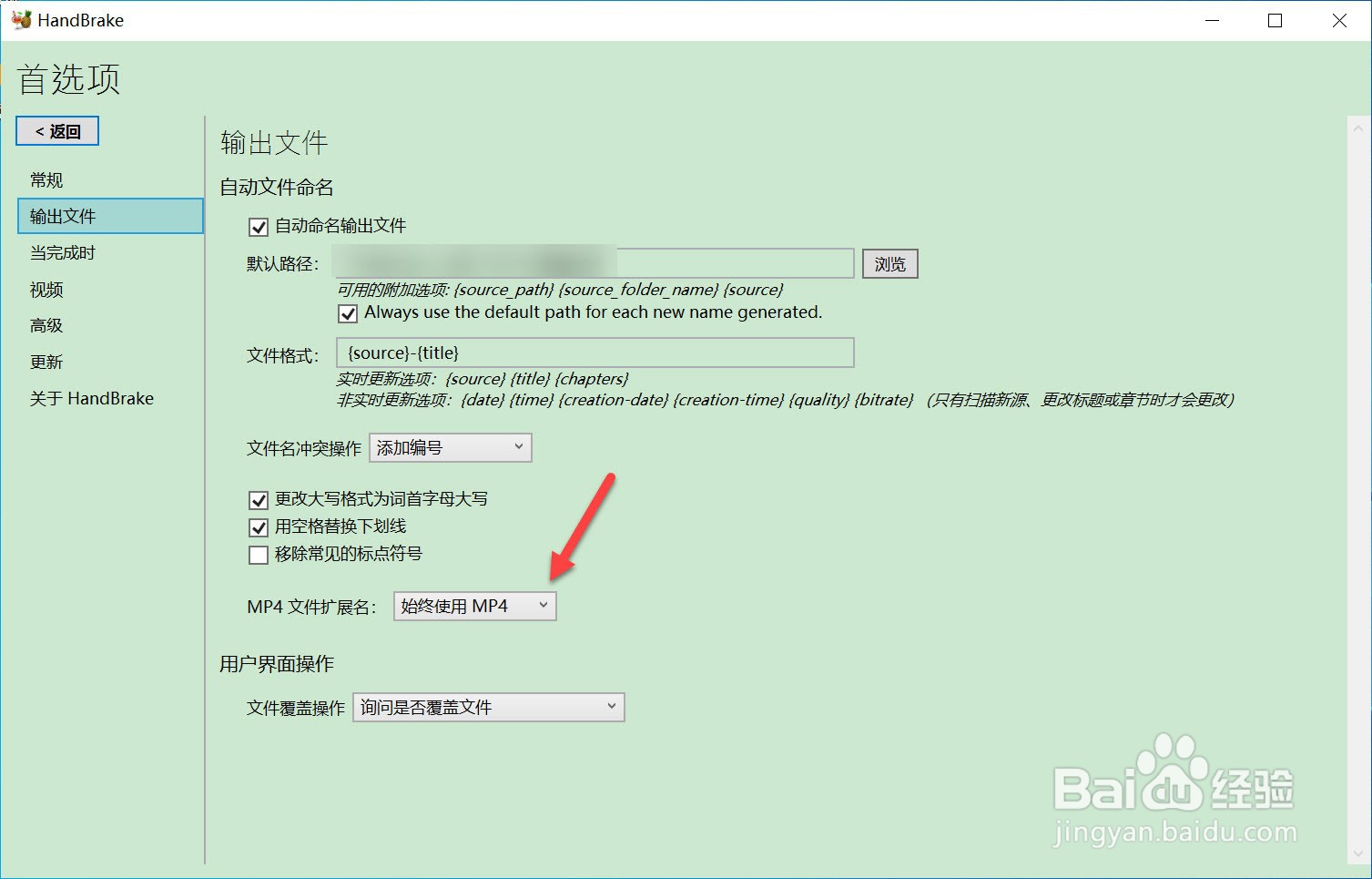1372x879 pixels.
Task: Click the 可用的附加选项 hint text
Action: coord(560,290)
